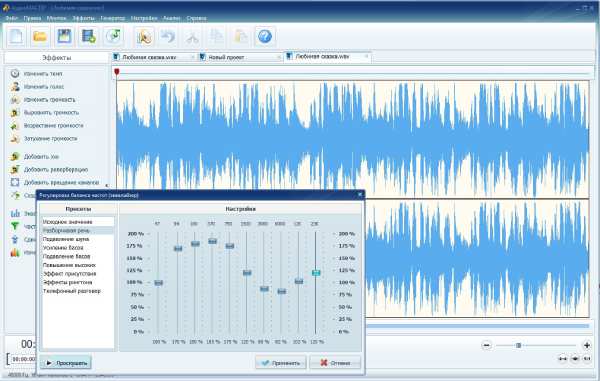This screenshot has height=381, width=600.
Task: Open the Настройки menu
Action: point(144,18)
